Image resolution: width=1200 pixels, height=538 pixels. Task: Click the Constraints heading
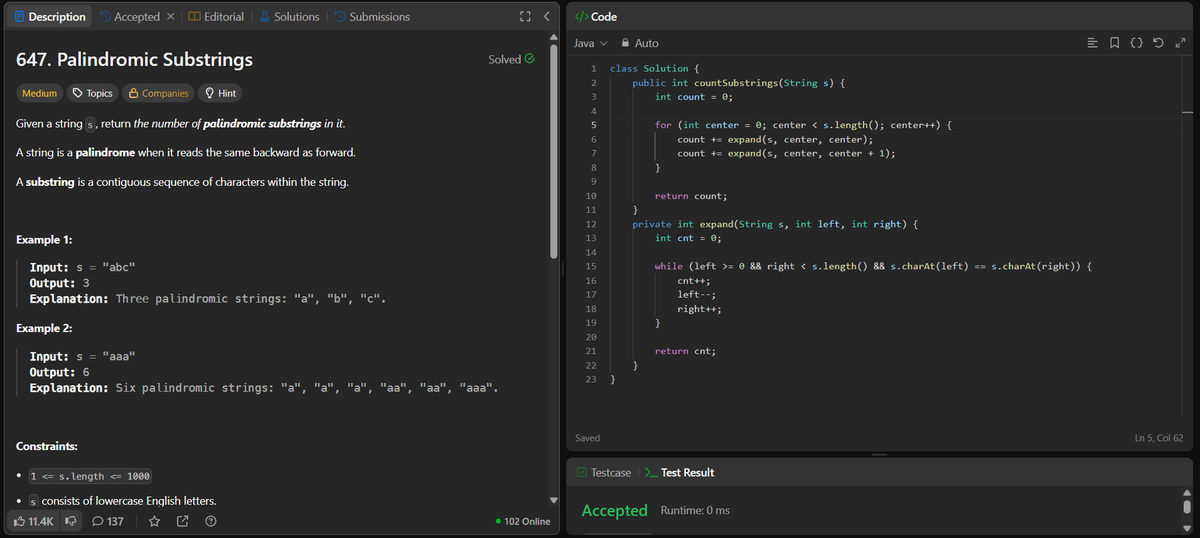point(47,445)
